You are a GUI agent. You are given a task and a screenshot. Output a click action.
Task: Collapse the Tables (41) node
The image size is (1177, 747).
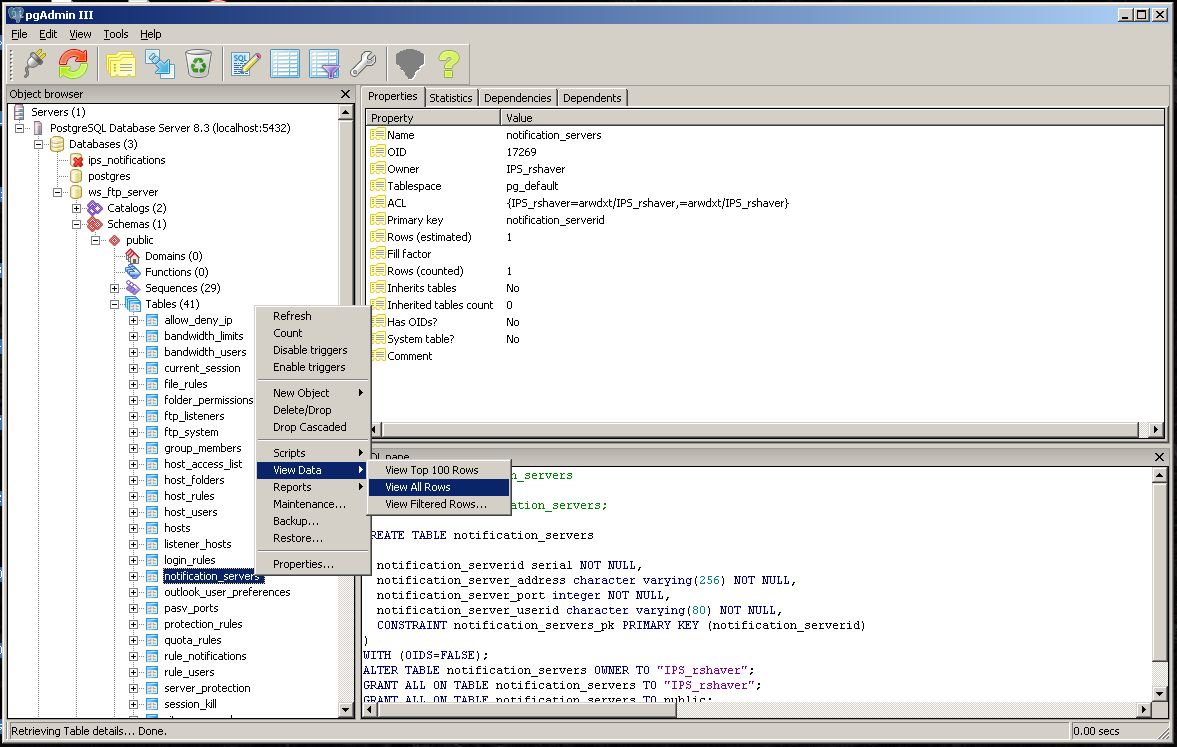(x=115, y=304)
